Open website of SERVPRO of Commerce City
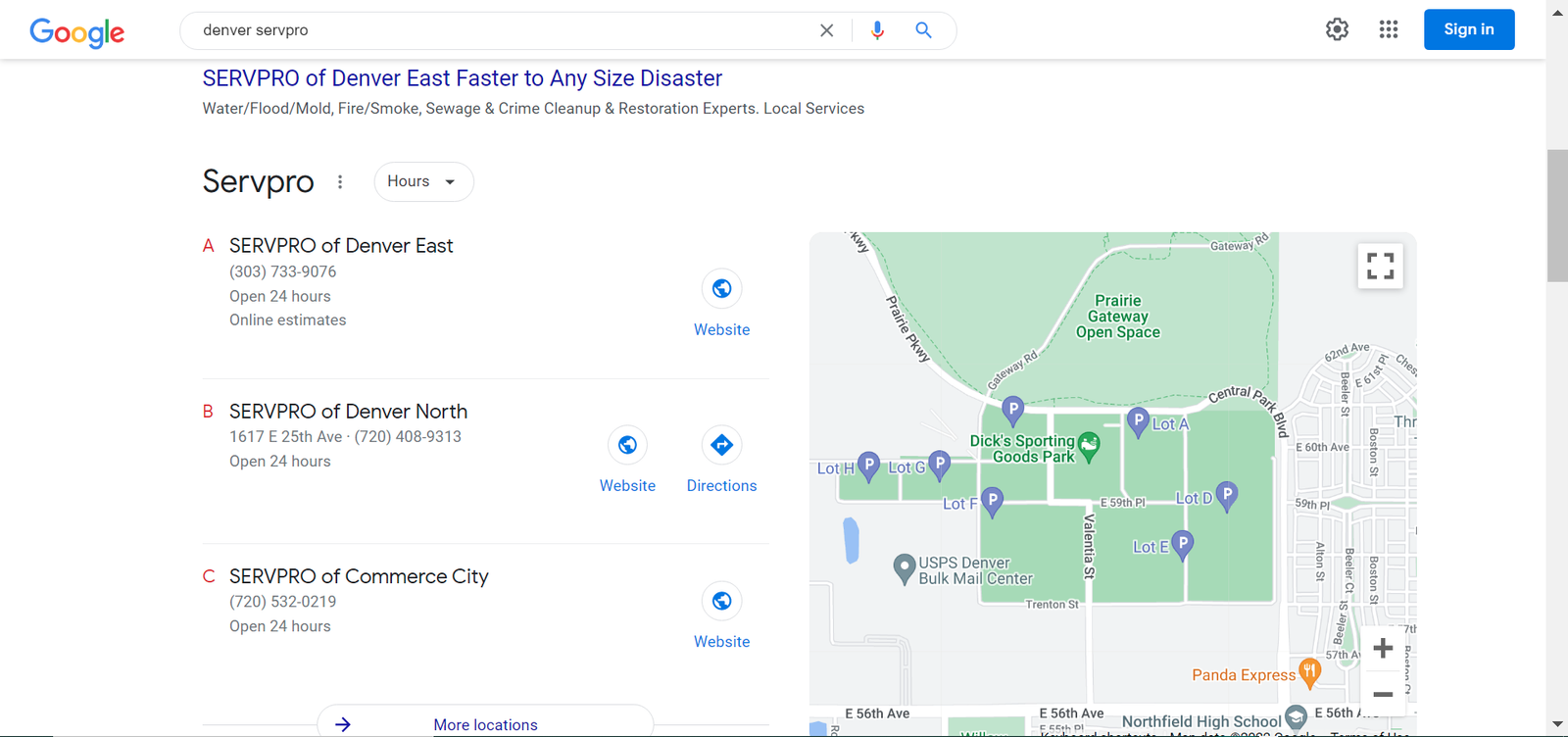This screenshot has height=737, width=1568. [x=722, y=601]
